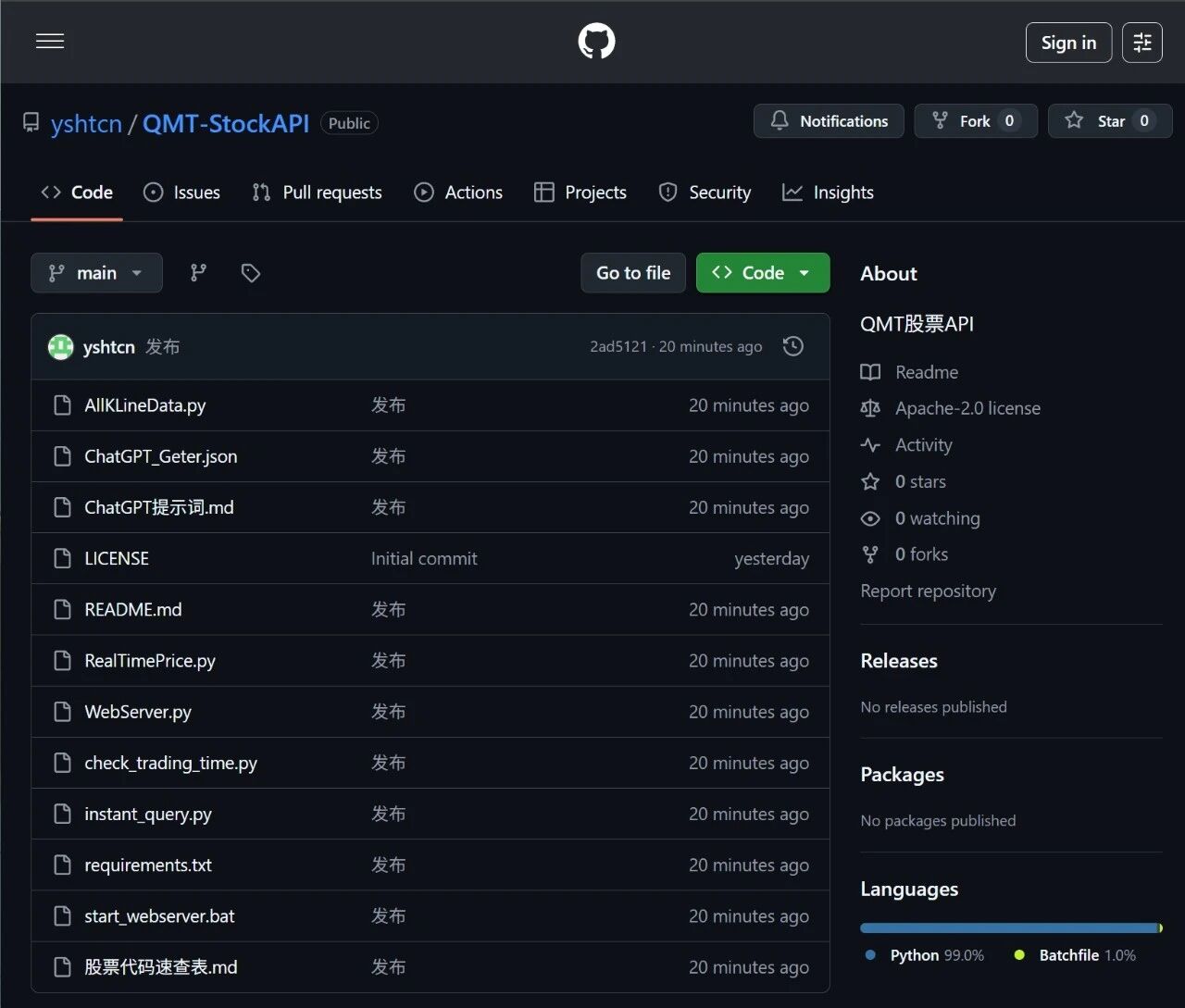View 0 watching link
The height and width of the screenshot is (1008, 1185).
[x=937, y=518]
